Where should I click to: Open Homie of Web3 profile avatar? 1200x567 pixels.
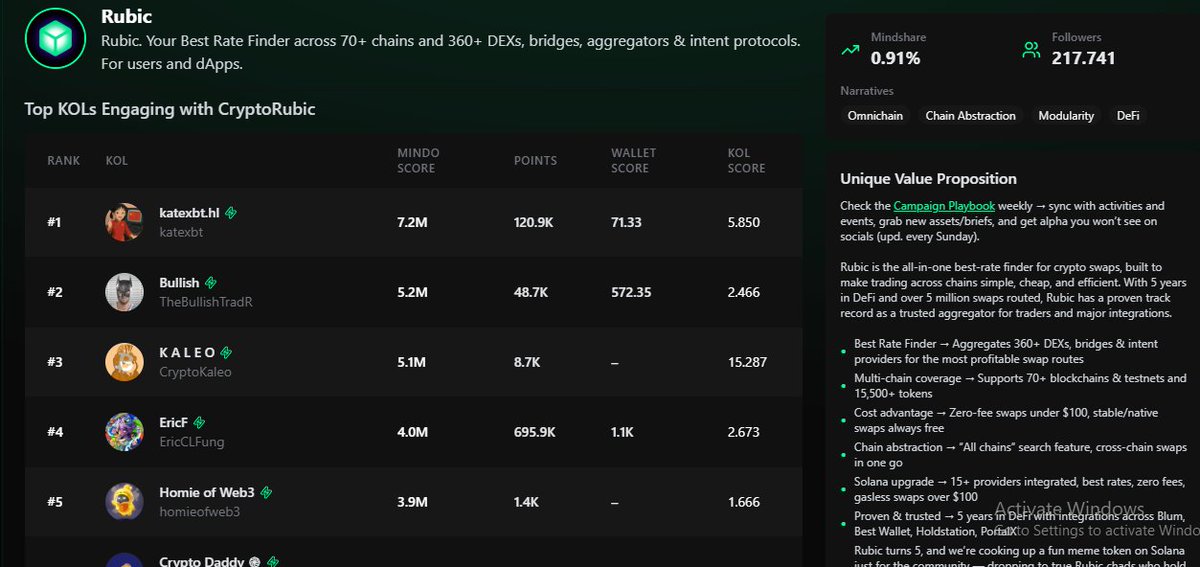[124, 502]
